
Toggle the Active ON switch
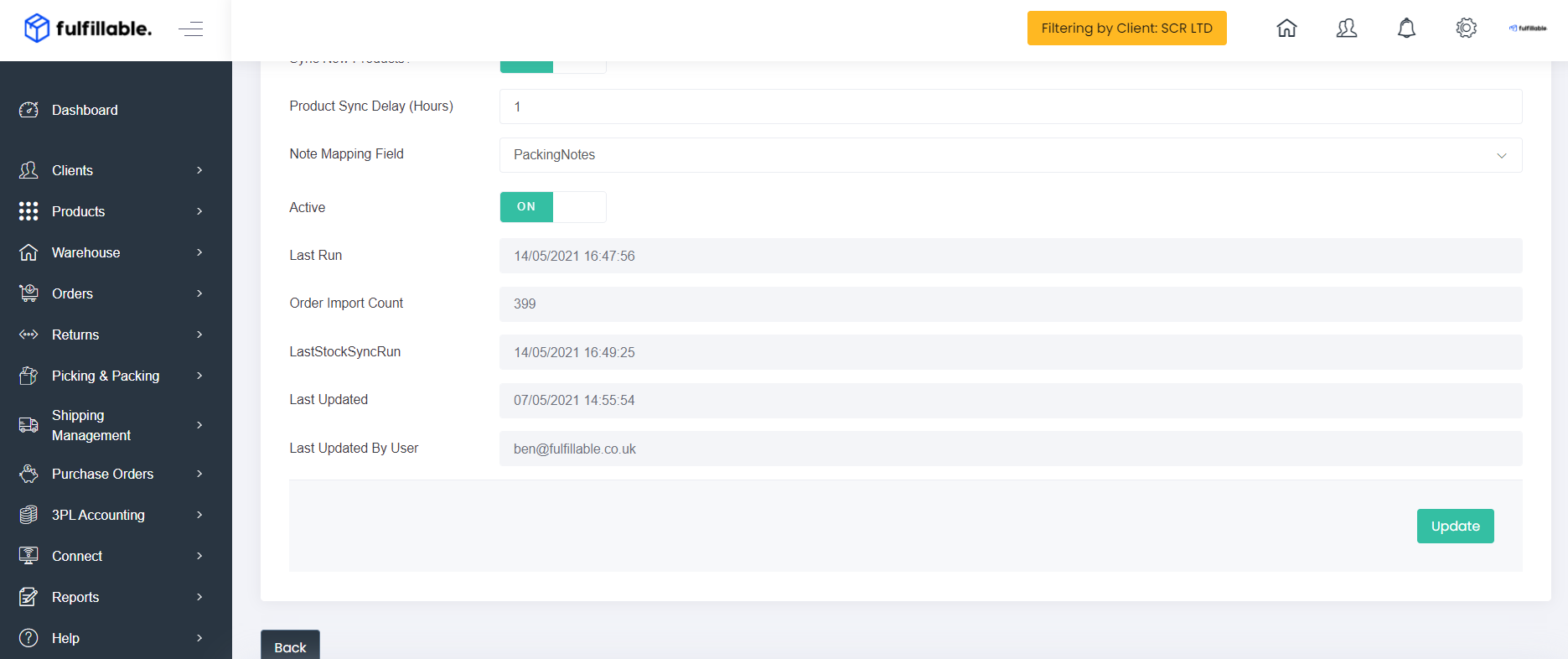553,207
